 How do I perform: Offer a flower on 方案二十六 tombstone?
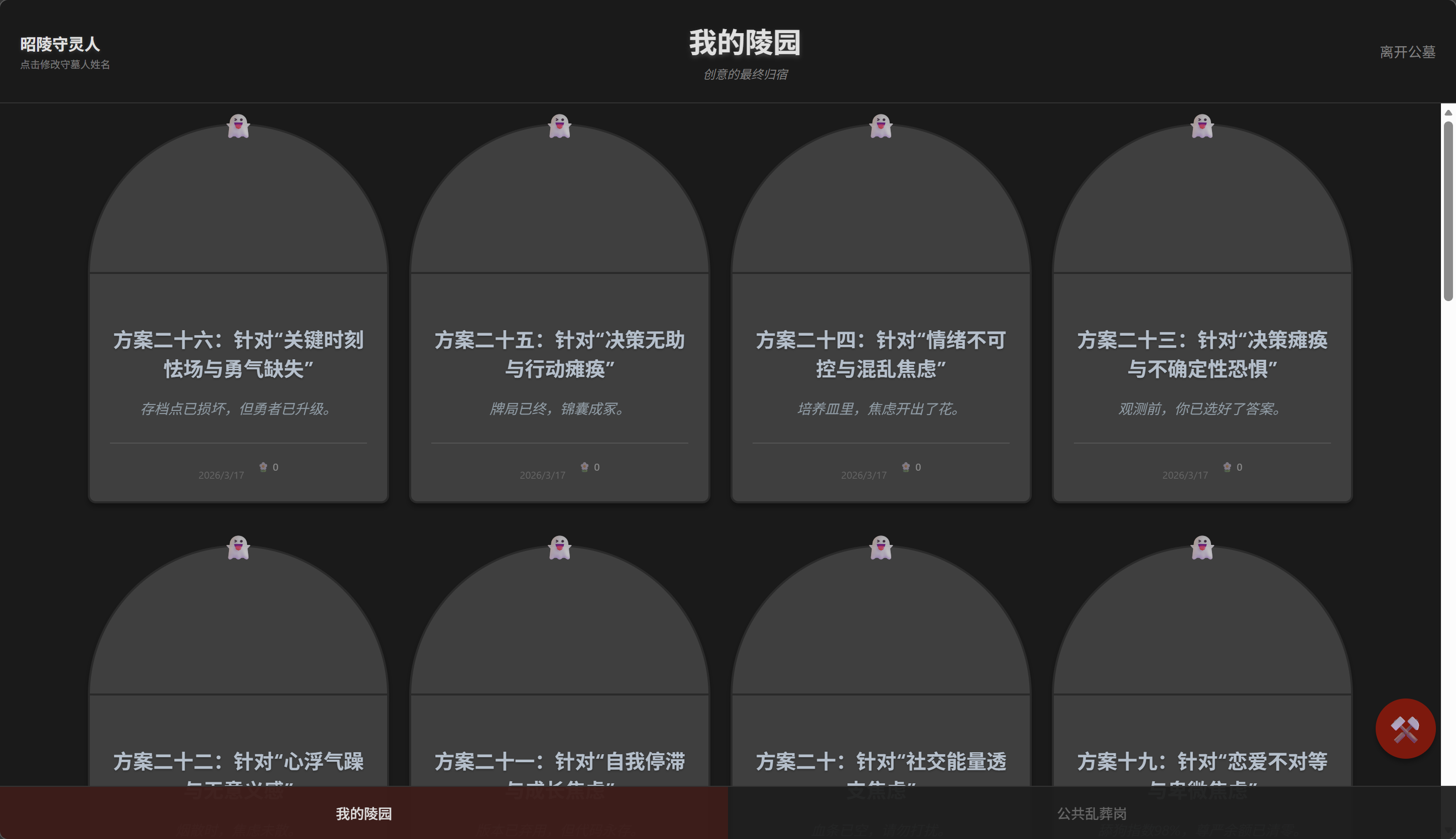tap(268, 467)
